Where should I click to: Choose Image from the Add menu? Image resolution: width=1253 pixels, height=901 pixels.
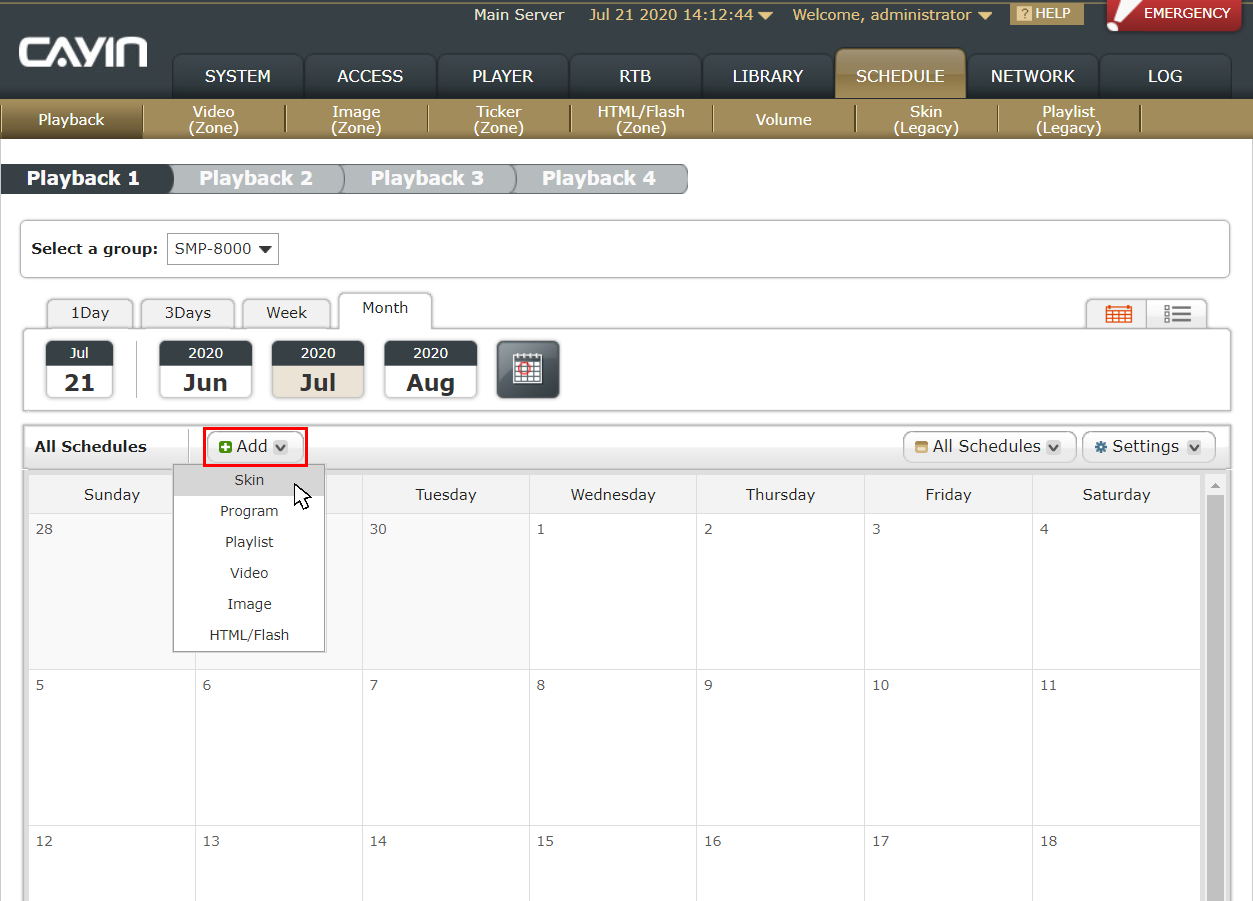pos(249,604)
